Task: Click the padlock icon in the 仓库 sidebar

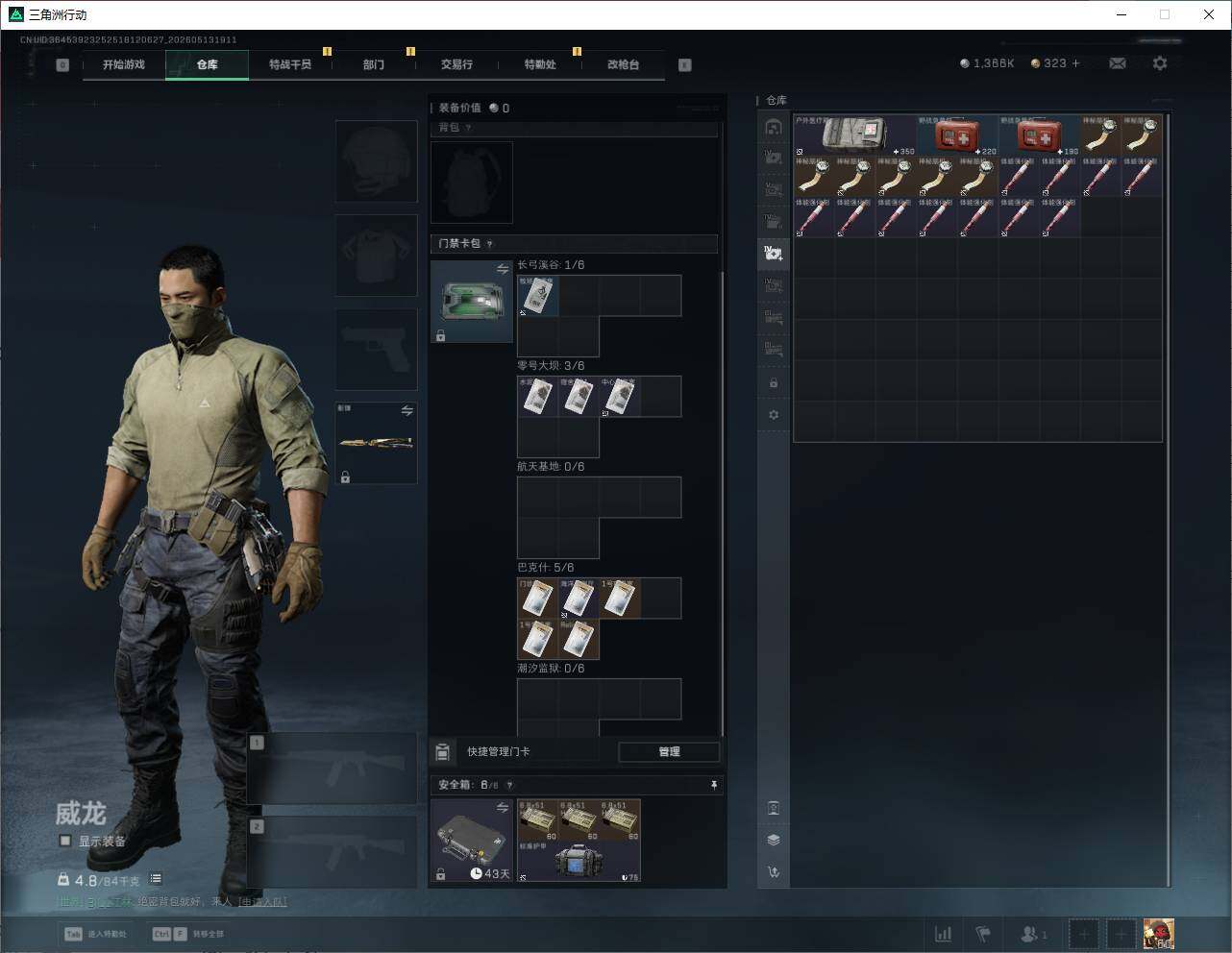Action: click(774, 383)
